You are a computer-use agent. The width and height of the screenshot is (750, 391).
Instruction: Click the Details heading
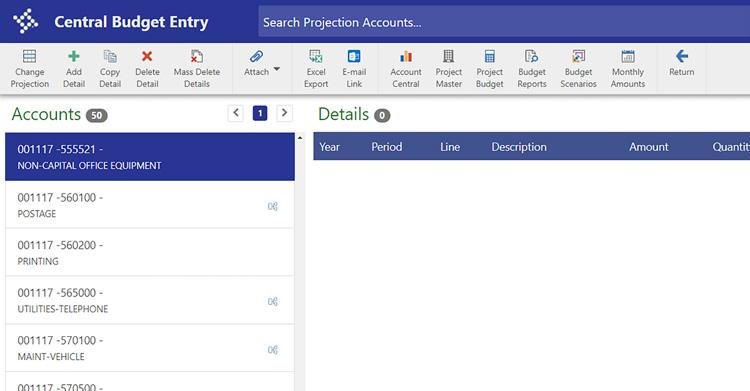tap(343, 114)
